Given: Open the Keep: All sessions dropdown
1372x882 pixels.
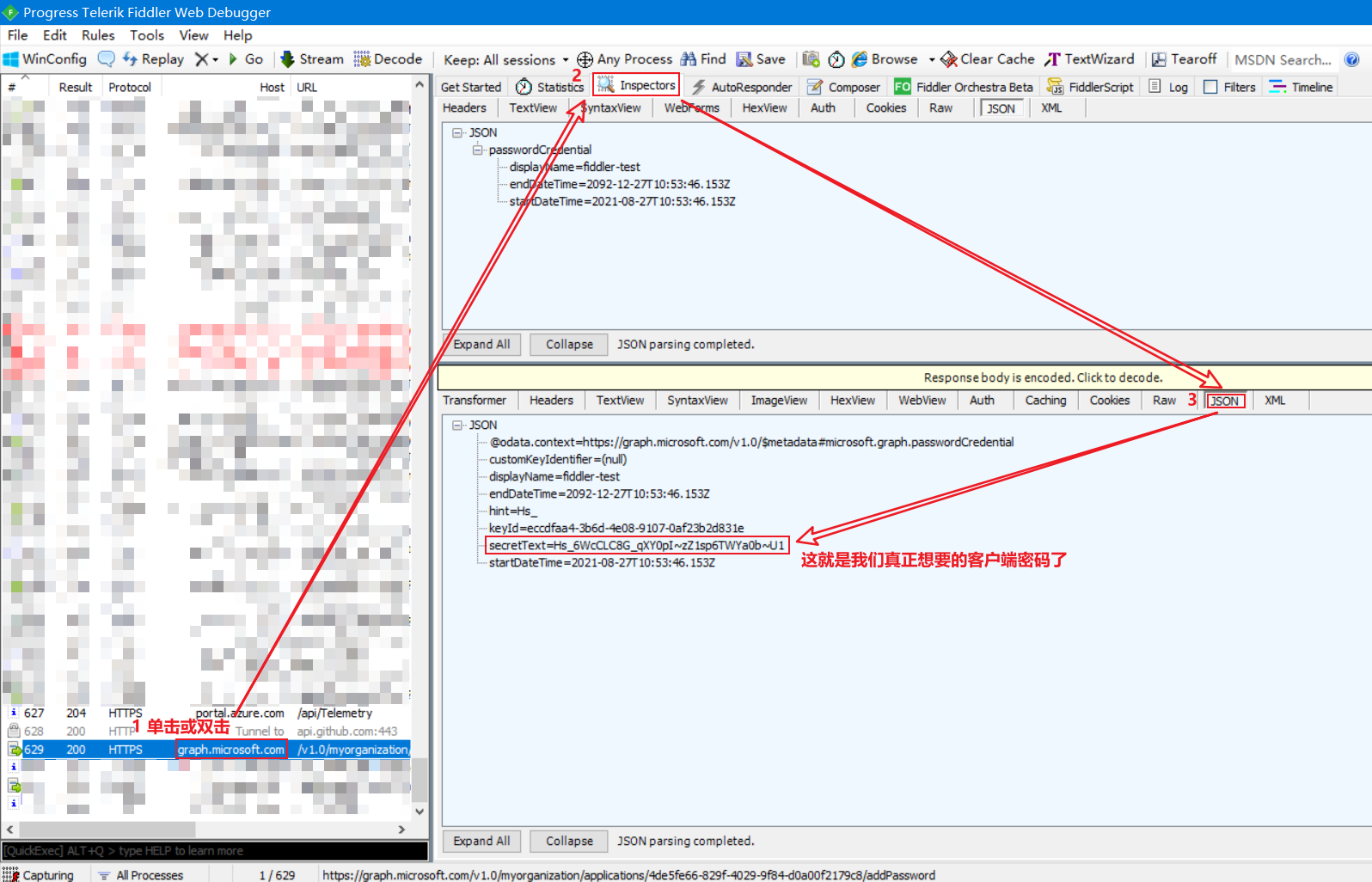Looking at the screenshot, I should (506, 59).
